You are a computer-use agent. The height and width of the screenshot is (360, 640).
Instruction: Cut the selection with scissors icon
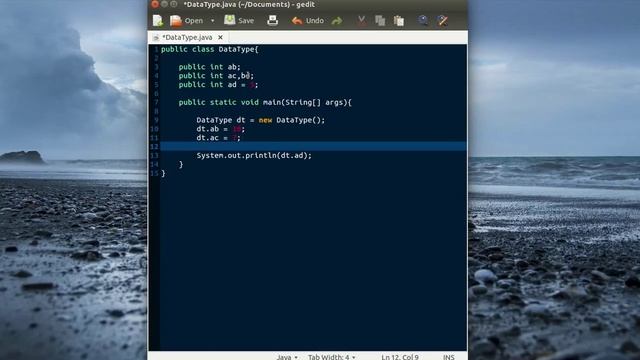[x=361, y=20]
